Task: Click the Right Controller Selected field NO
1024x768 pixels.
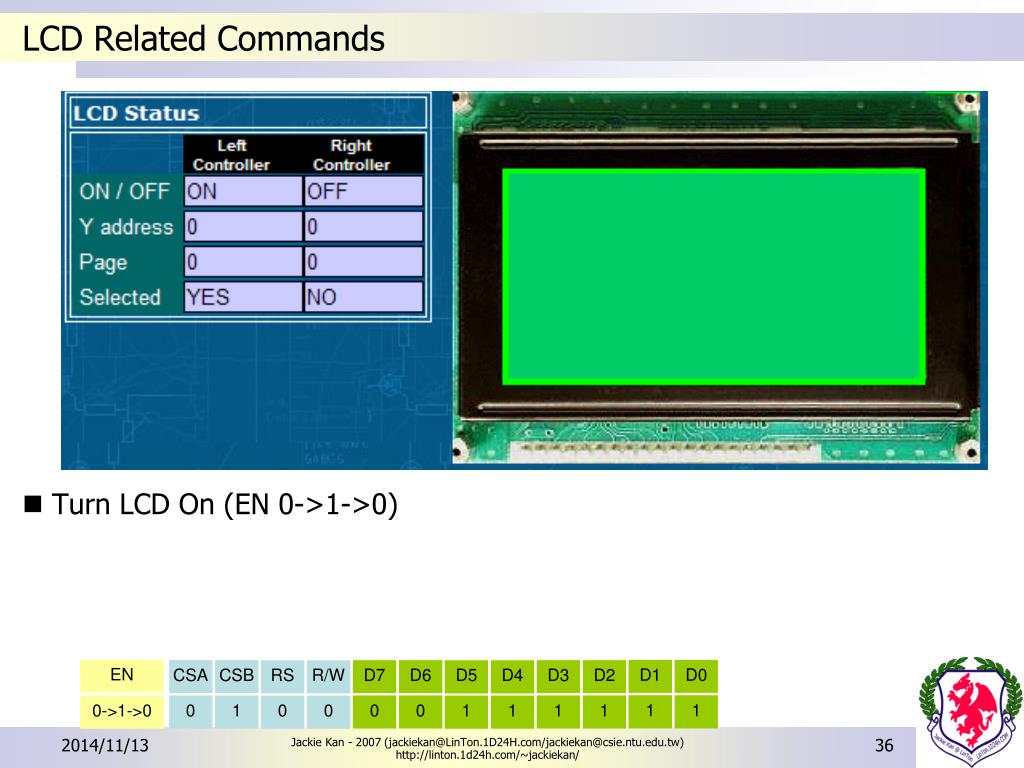Action: tap(364, 297)
